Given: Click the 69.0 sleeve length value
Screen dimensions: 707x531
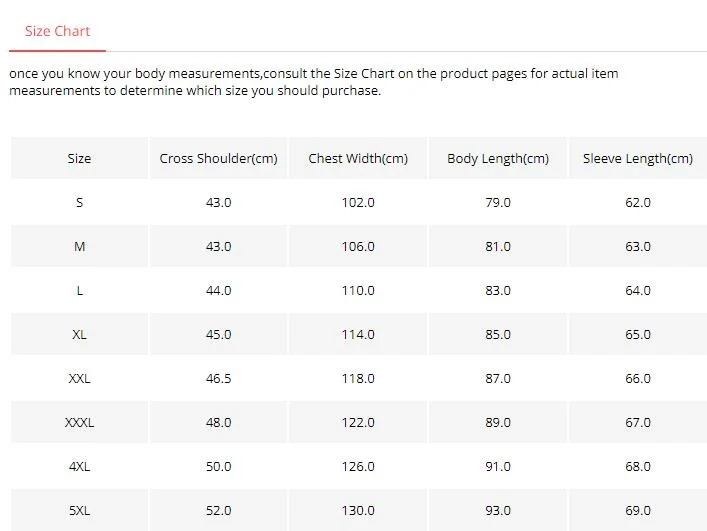Looking at the screenshot, I should pyautogui.click(x=638, y=510).
